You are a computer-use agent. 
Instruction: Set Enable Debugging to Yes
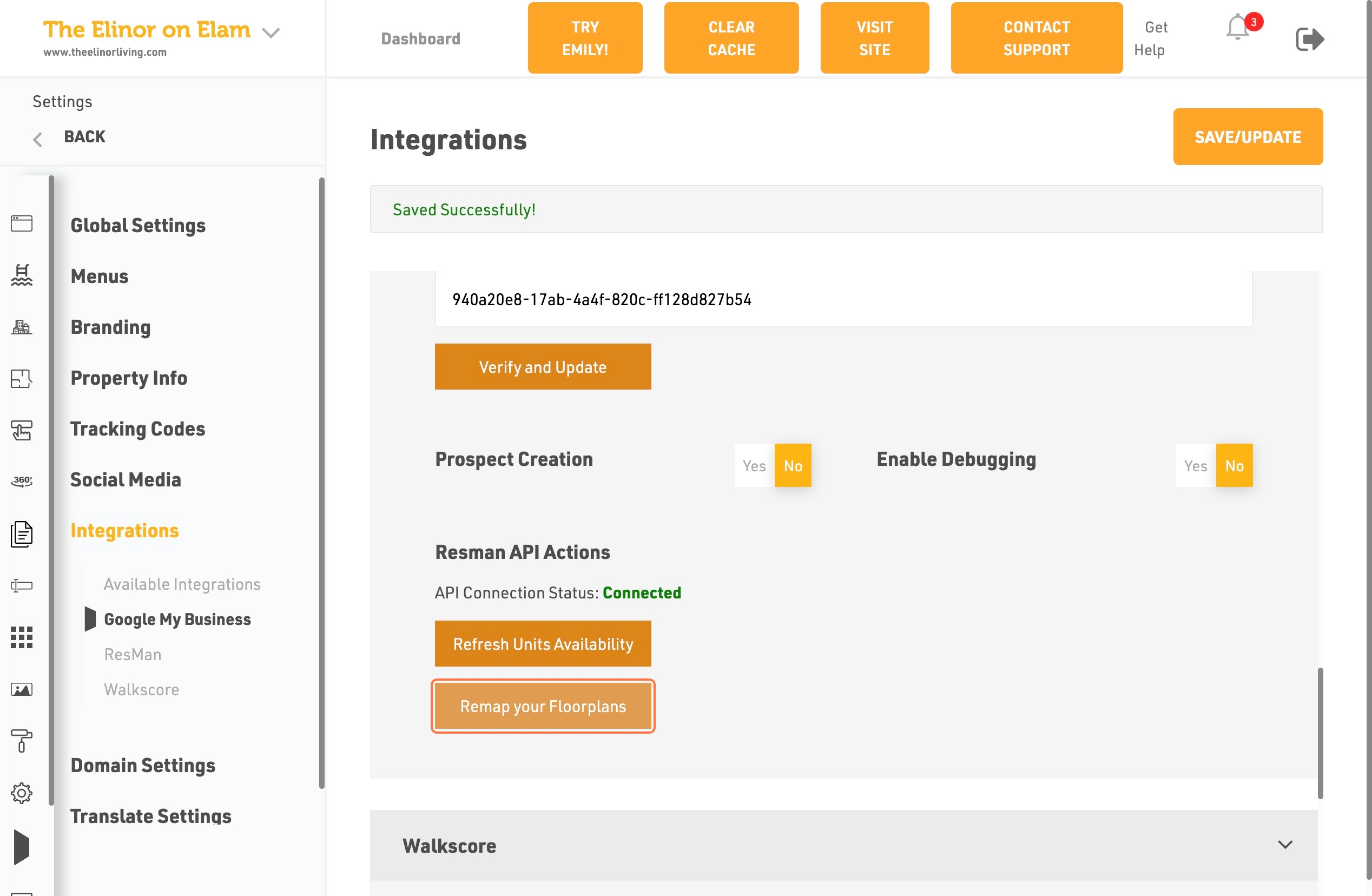tap(1196, 465)
